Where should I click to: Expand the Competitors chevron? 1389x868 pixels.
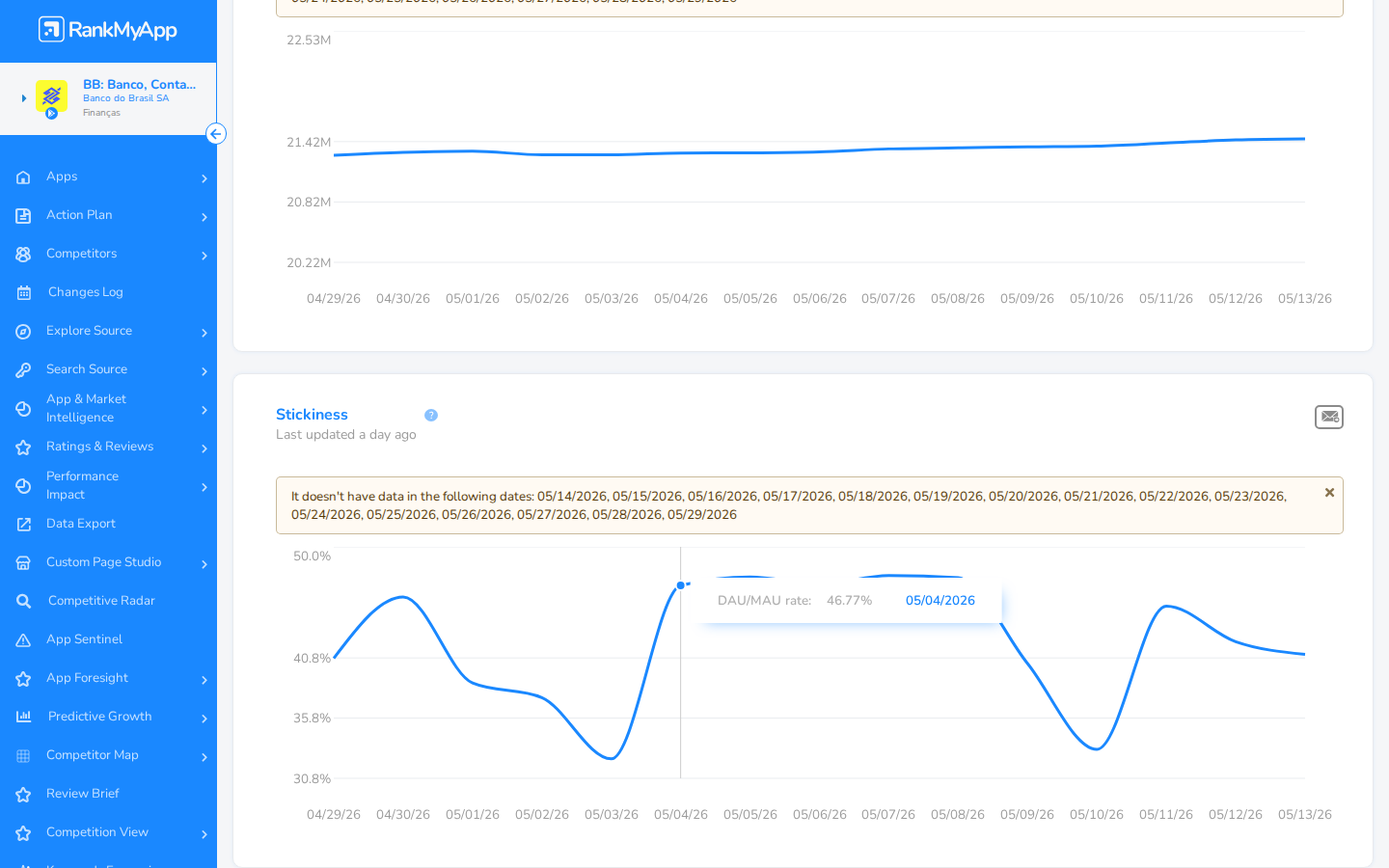coord(204,256)
